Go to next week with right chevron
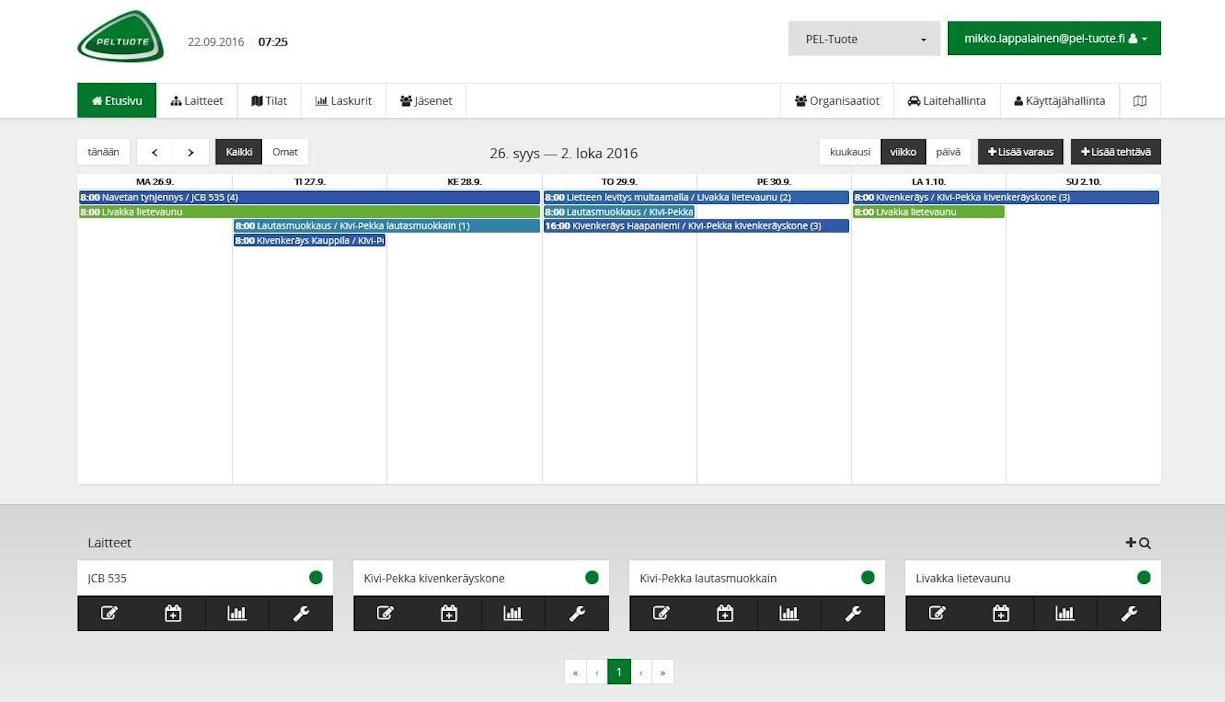This screenshot has width=1225, height=702. pos(191,152)
